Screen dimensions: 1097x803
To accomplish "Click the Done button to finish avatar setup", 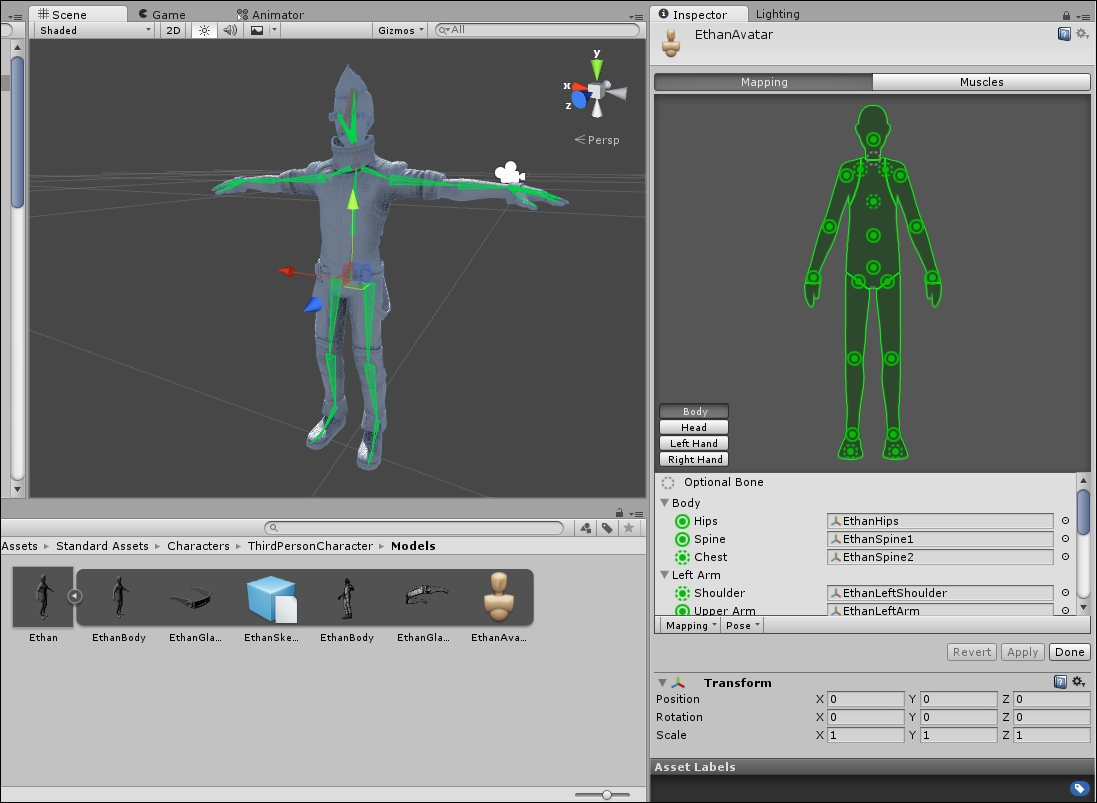I will tap(1069, 651).
